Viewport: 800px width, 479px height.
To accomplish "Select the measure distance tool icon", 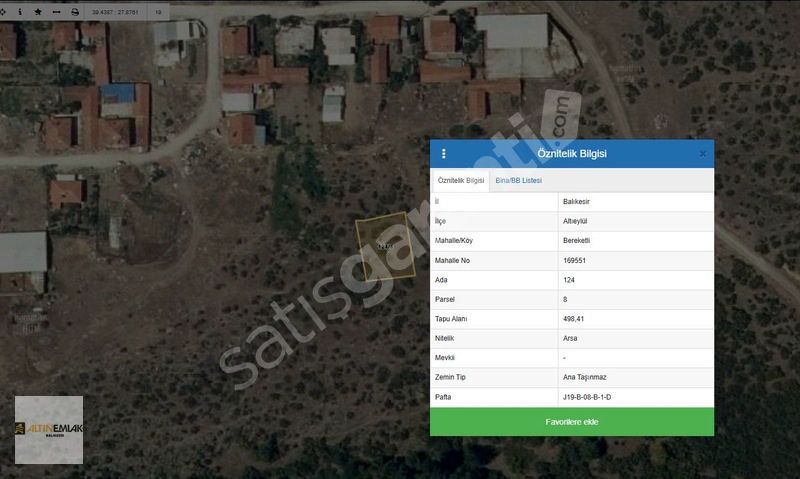I will click(56, 12).
